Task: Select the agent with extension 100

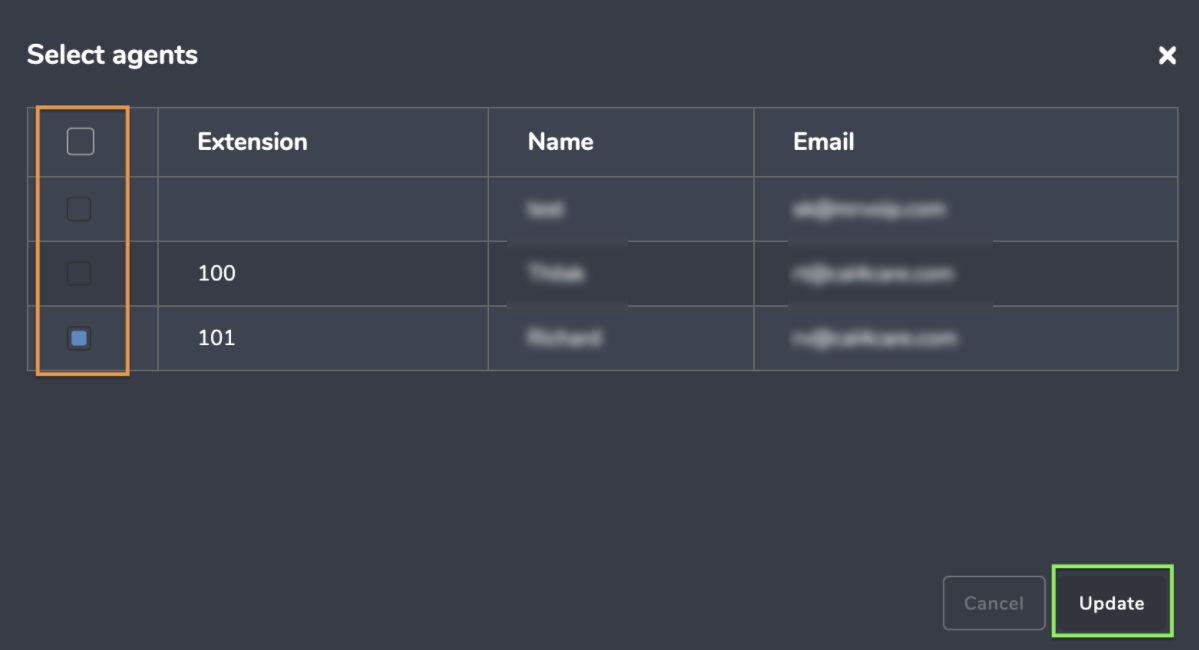Action: point(79,273)
